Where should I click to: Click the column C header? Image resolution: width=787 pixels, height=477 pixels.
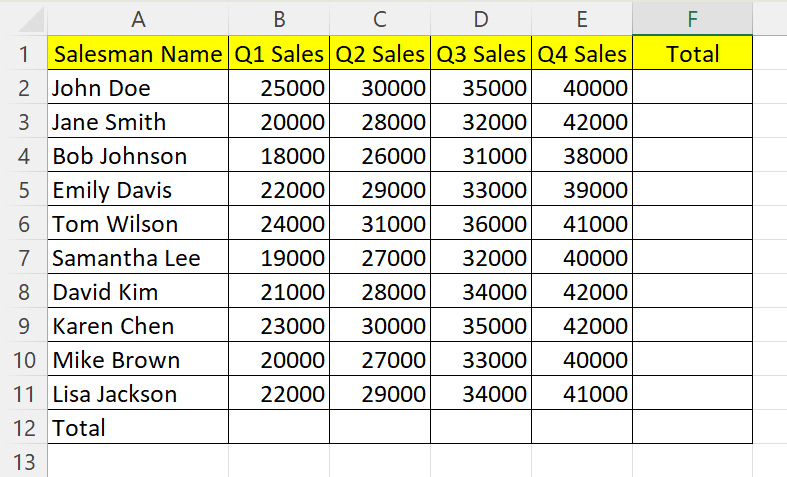pos(380,18)
